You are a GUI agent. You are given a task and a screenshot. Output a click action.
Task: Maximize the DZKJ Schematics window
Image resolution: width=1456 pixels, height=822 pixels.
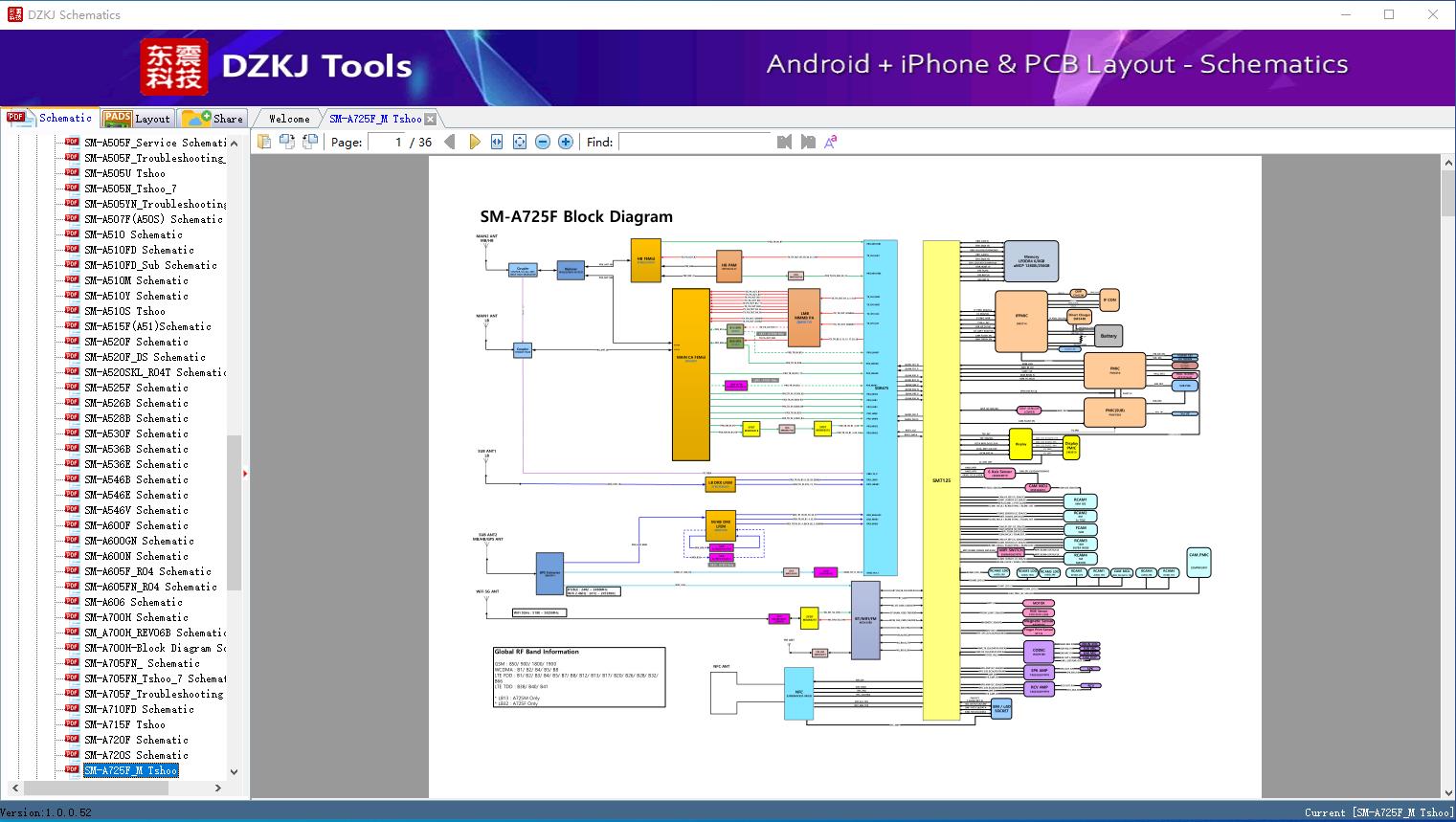tap(1389, 14)
